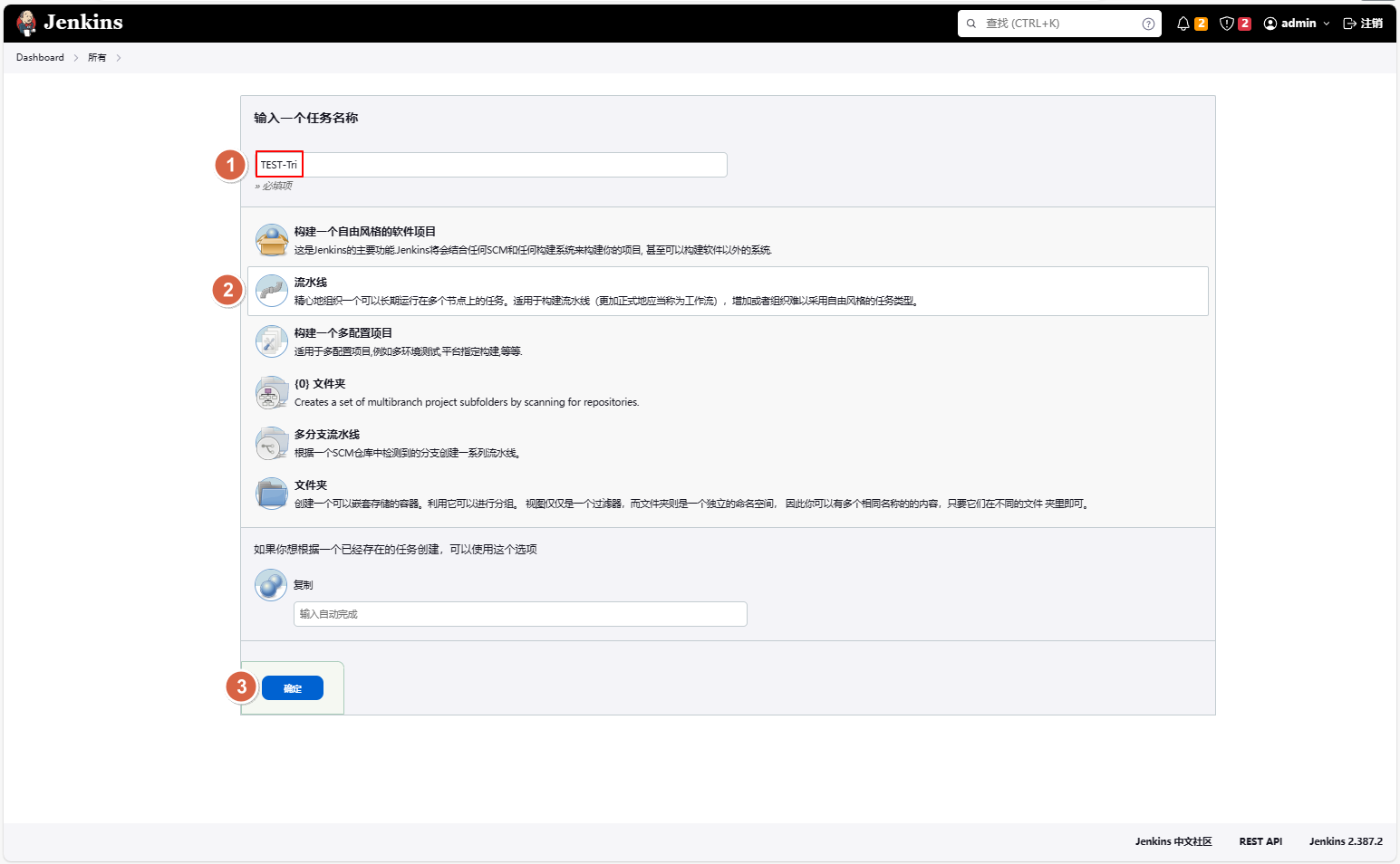Click the 输入一个任务名称 heading
1400x864 pixels.
point(306,118)
